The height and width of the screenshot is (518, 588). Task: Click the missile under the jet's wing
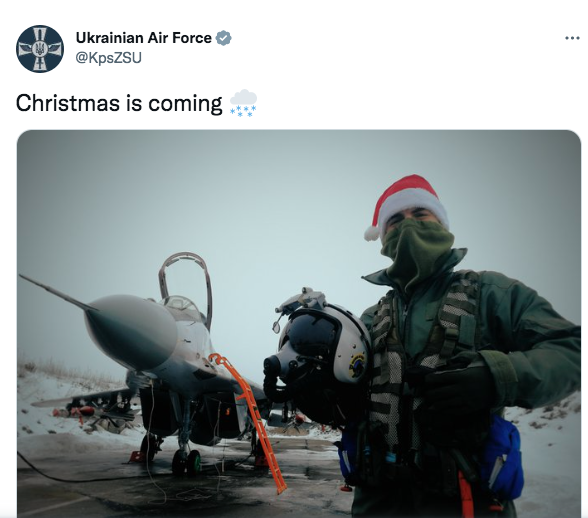(75, 411)
